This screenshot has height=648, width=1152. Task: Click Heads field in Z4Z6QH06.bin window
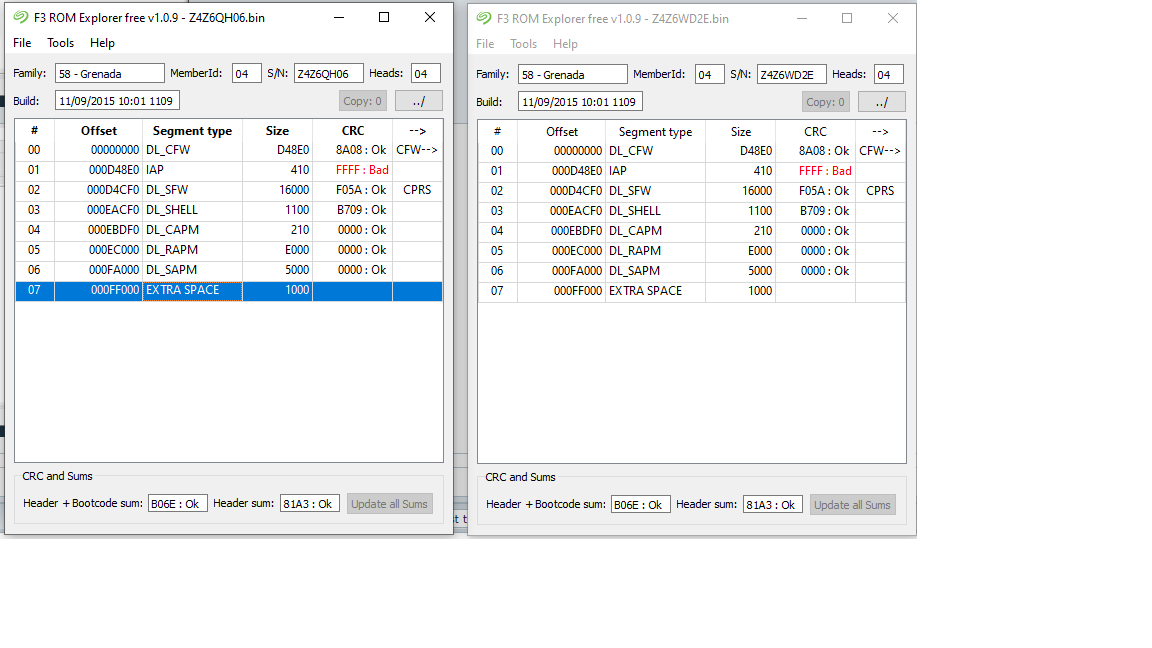[425, 73]
